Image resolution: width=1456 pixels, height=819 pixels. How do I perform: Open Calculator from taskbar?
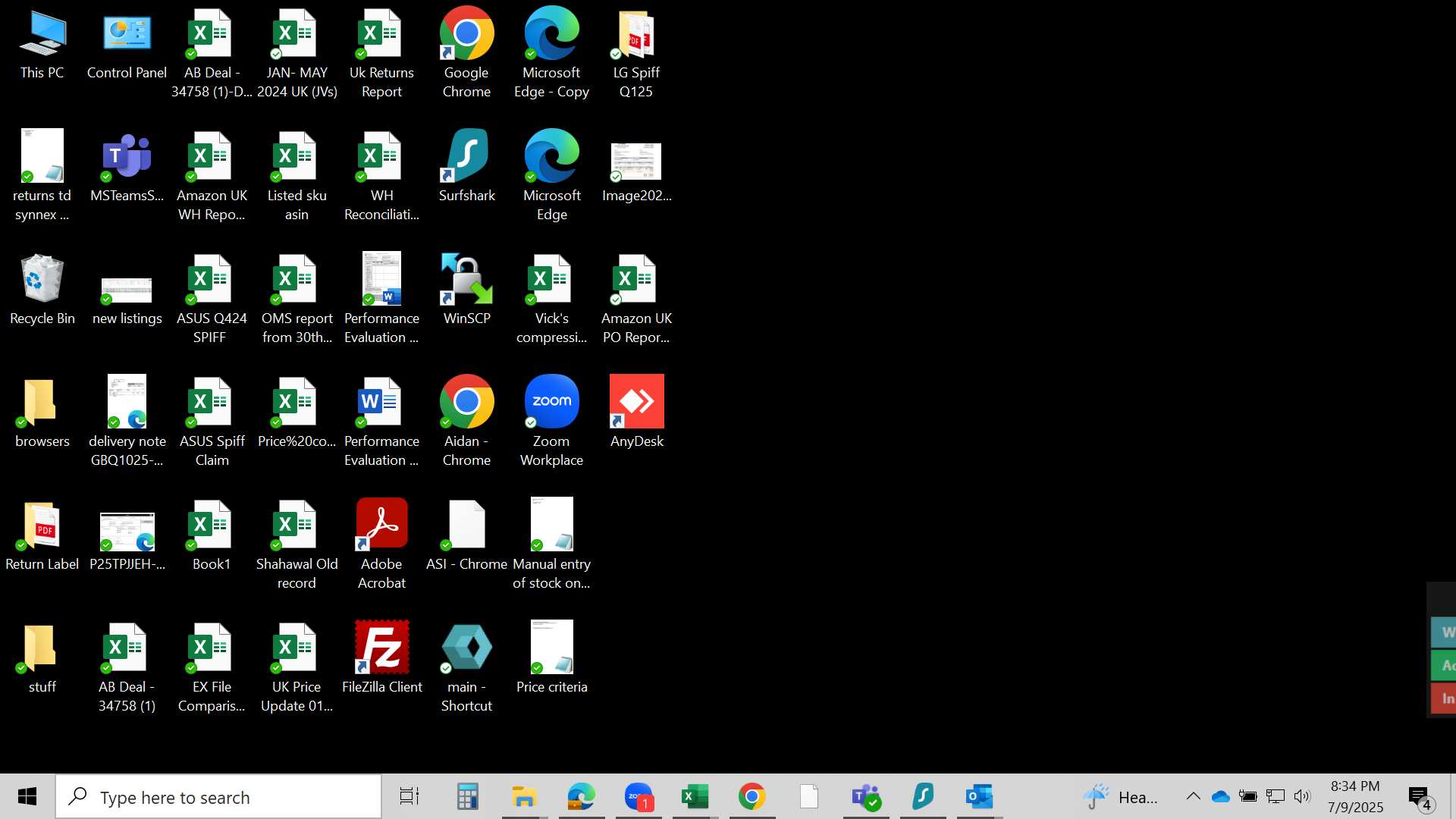[467, 796]
